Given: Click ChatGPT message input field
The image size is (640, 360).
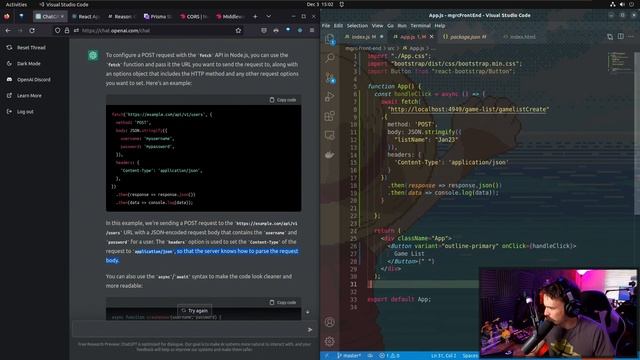Looking at the screenshot, I should tap(189, 329).
